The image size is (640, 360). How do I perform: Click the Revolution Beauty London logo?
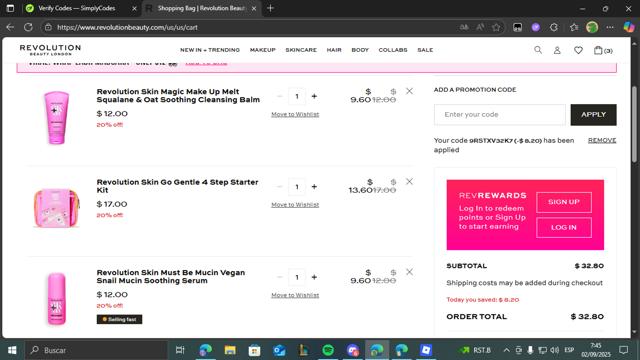click(x=50, y=50)
